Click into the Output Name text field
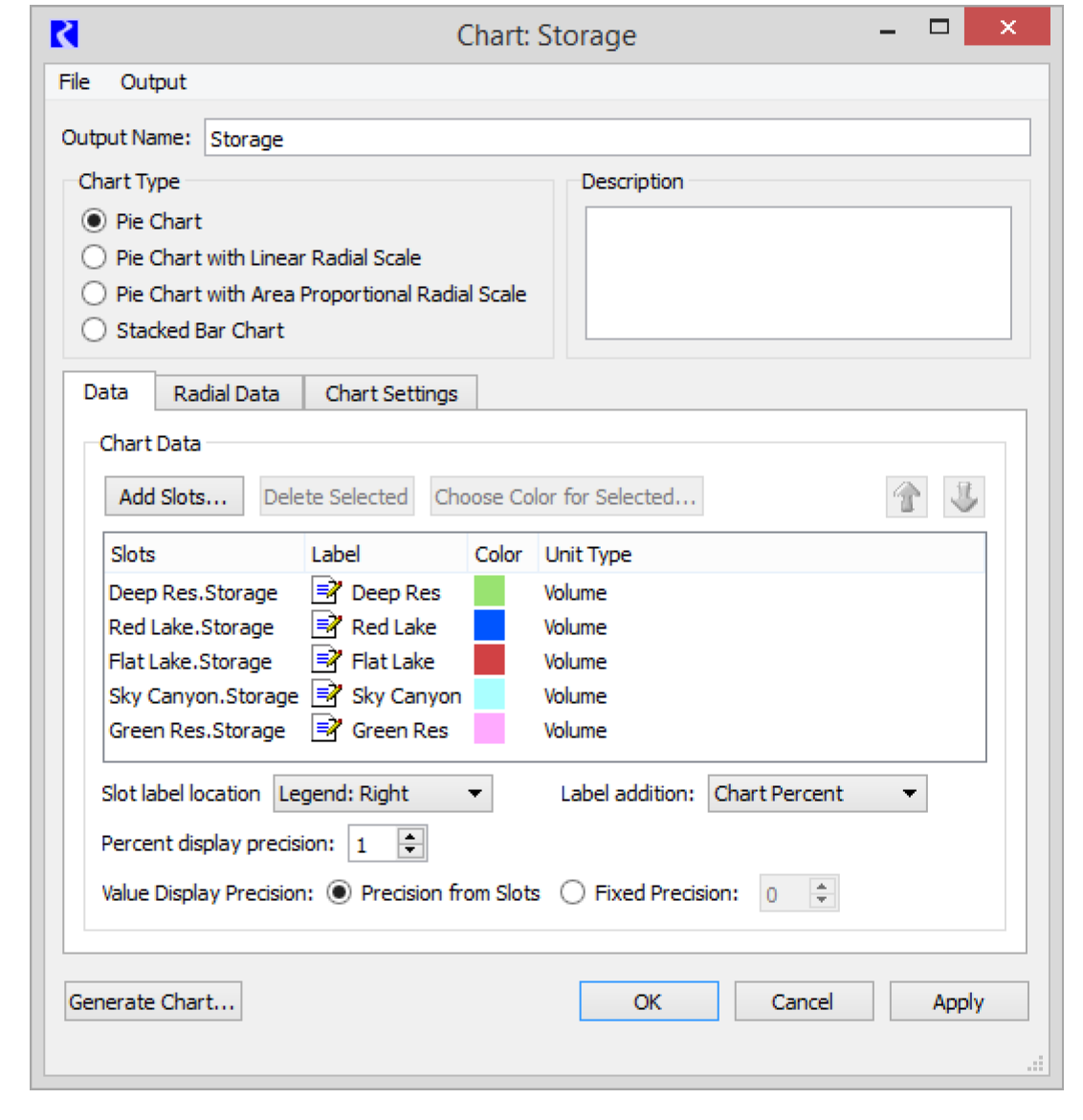The image size is (1083, 1120). point(617,139)
